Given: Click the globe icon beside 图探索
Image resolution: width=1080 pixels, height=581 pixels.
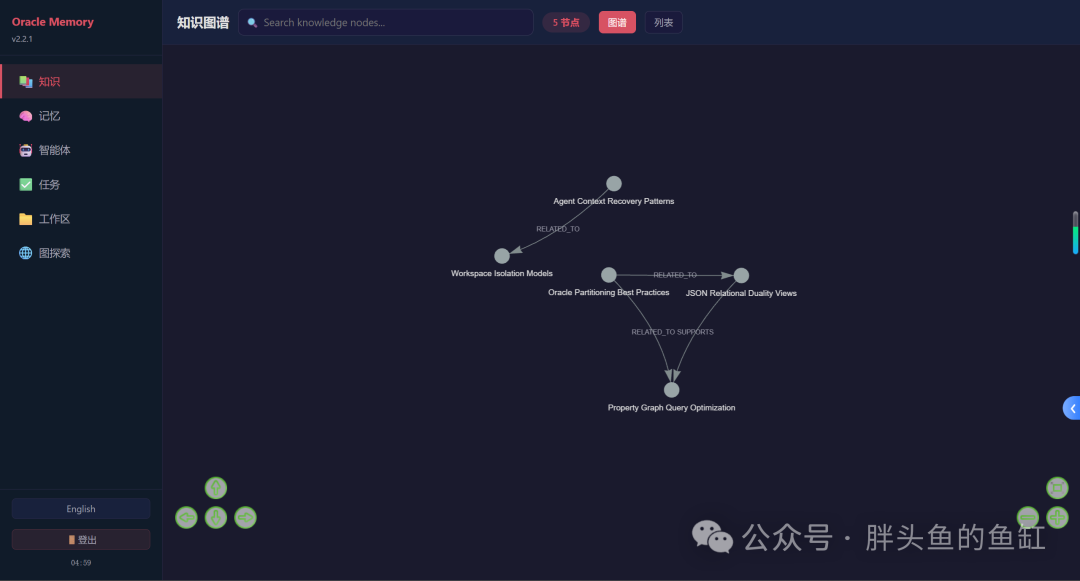Looking at the screenshot, I should pos(25,253).
